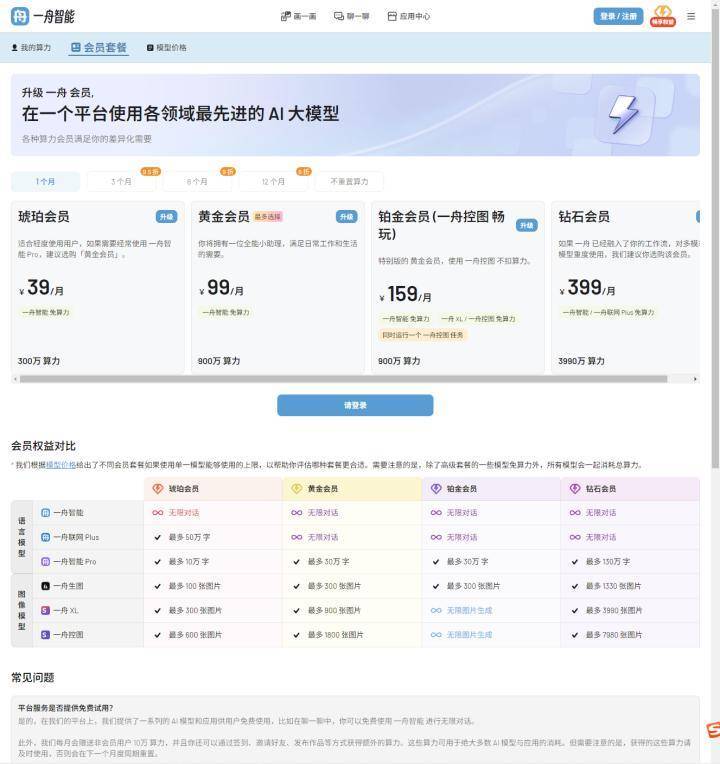Click the 登录 / 注册 button

tap(618, 16)
